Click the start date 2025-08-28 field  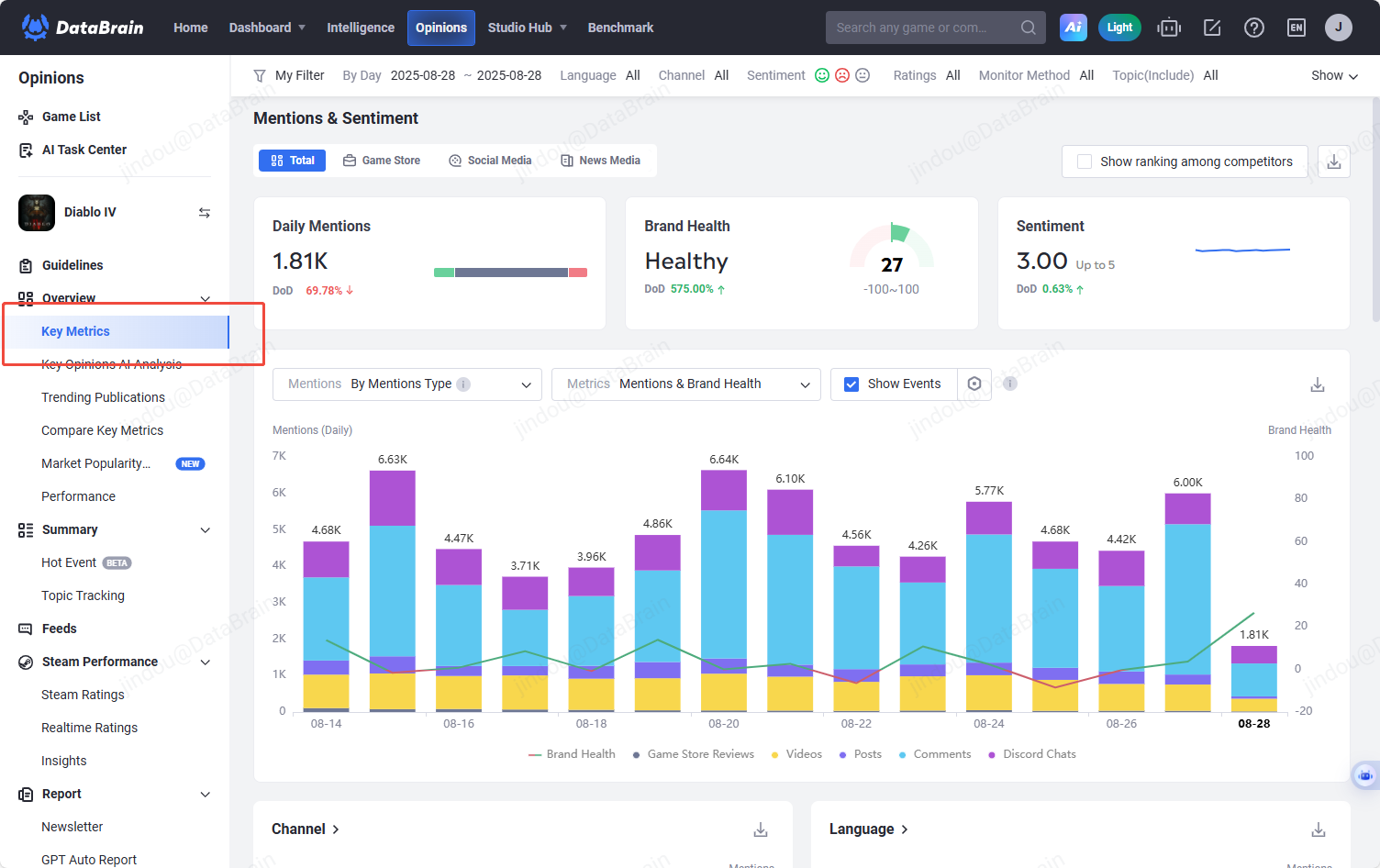pos(423,75)
